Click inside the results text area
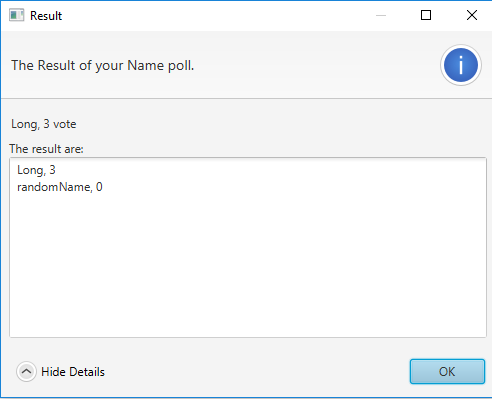Viewport: 492px width, 399px height. coord(248,247)
